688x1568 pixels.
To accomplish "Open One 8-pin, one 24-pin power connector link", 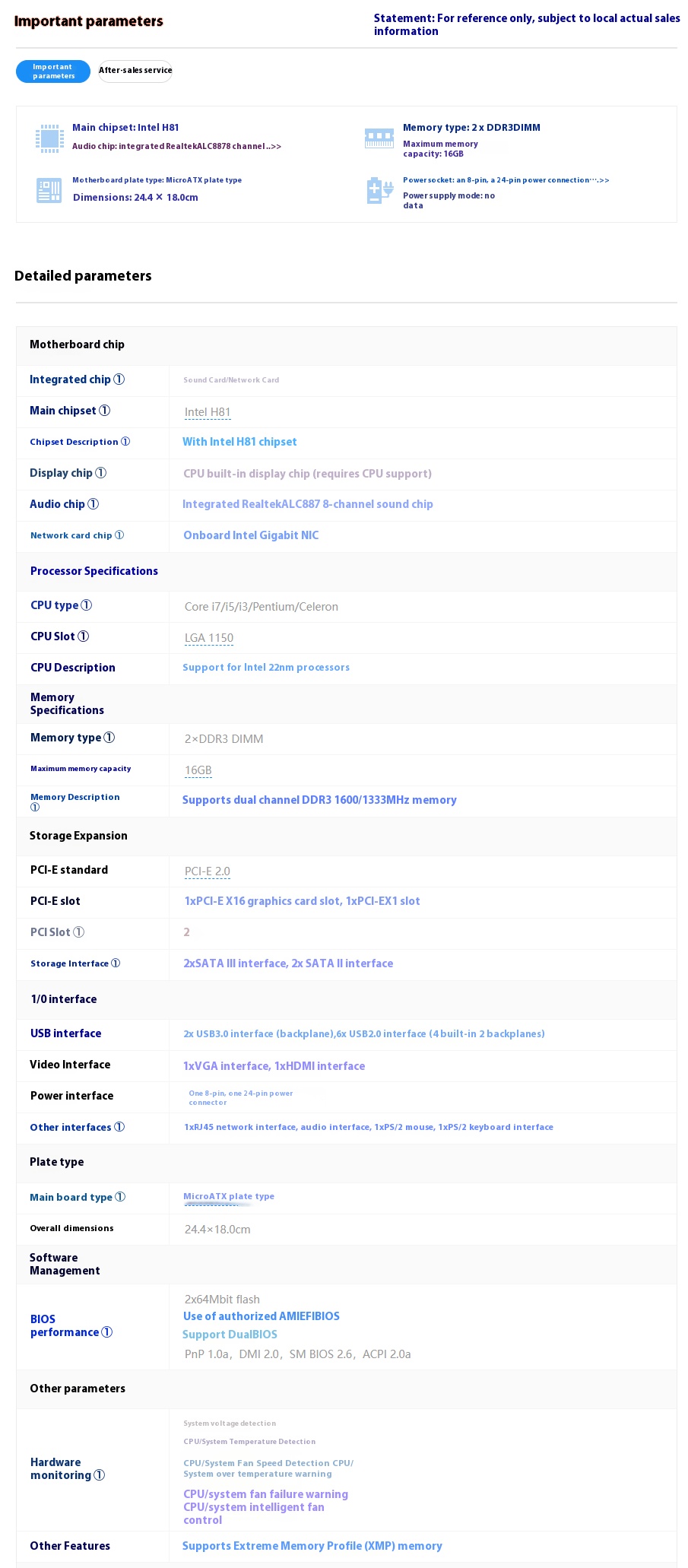I will (x=241, y=1097).
